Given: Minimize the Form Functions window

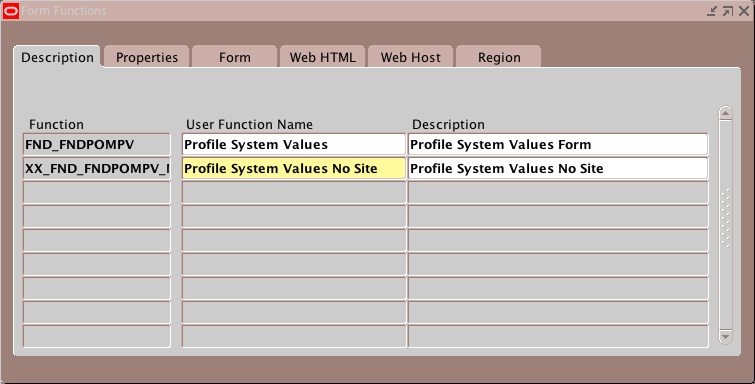Looking at the screenshot, I should pos(712,11).
